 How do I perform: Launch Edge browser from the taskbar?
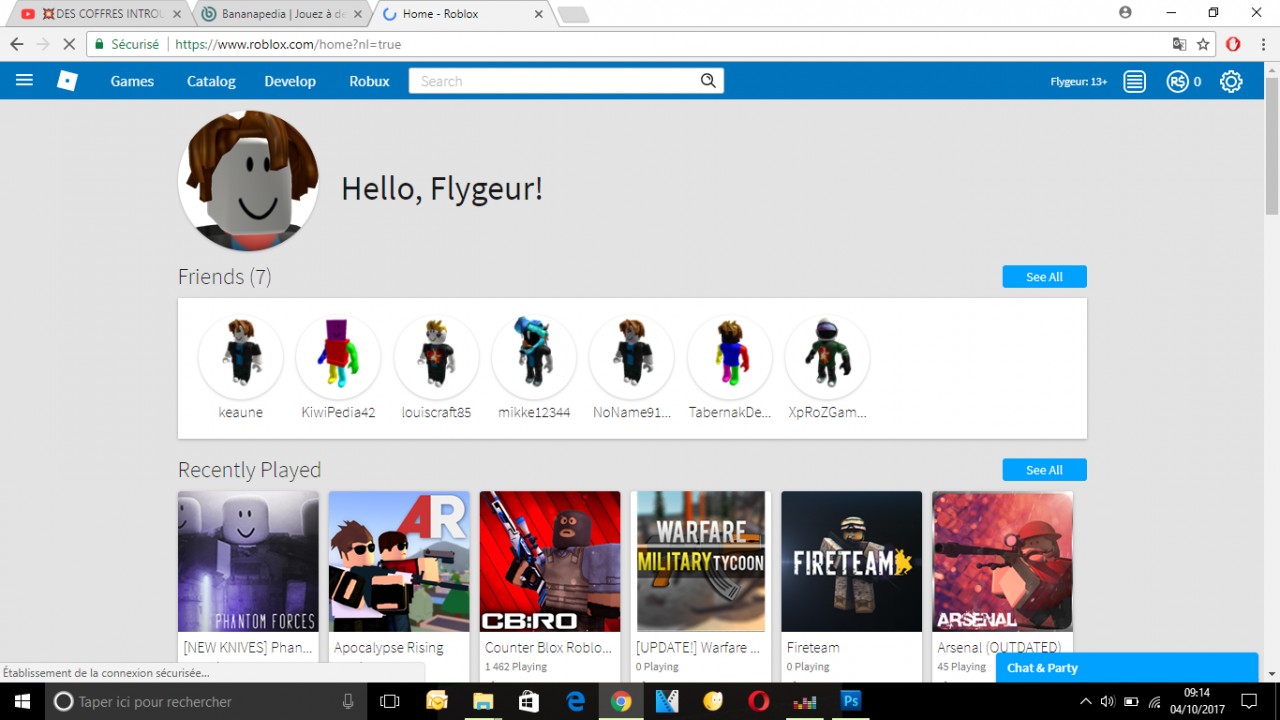575,701
